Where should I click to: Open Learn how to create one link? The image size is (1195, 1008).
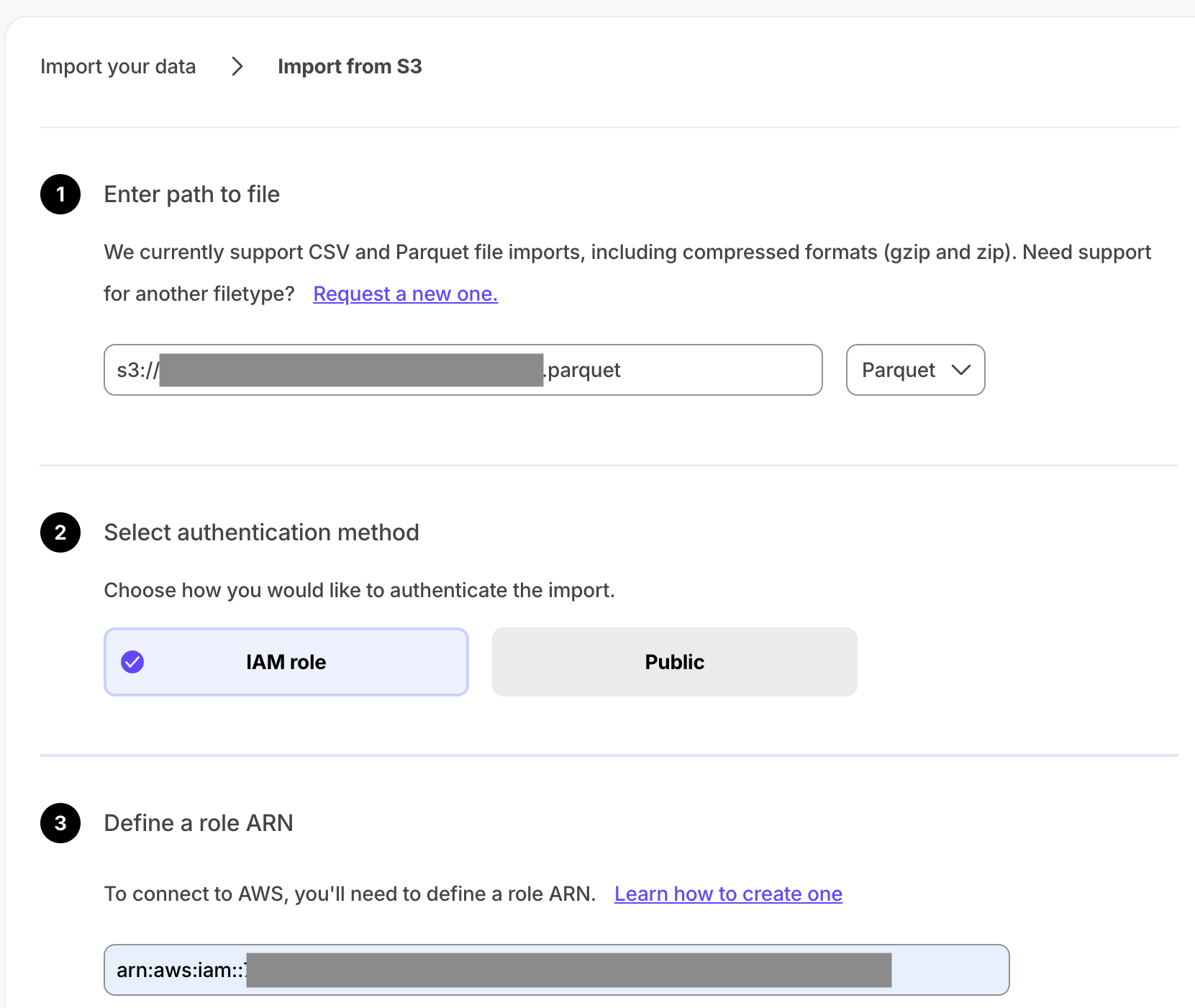(728, 894)
